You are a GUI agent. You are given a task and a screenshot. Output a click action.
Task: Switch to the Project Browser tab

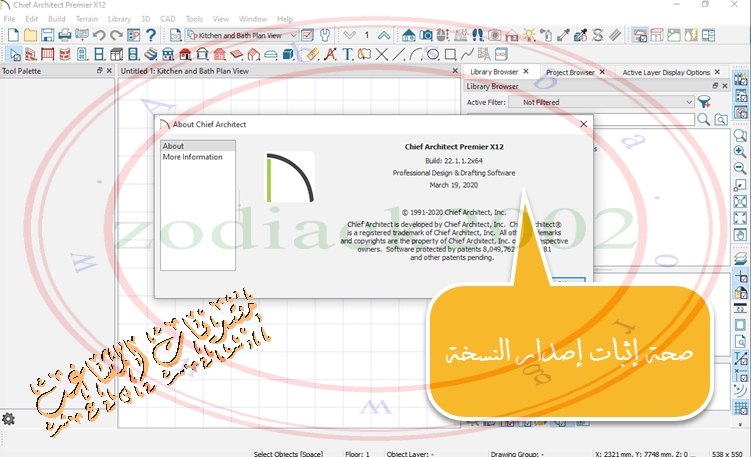570,72
